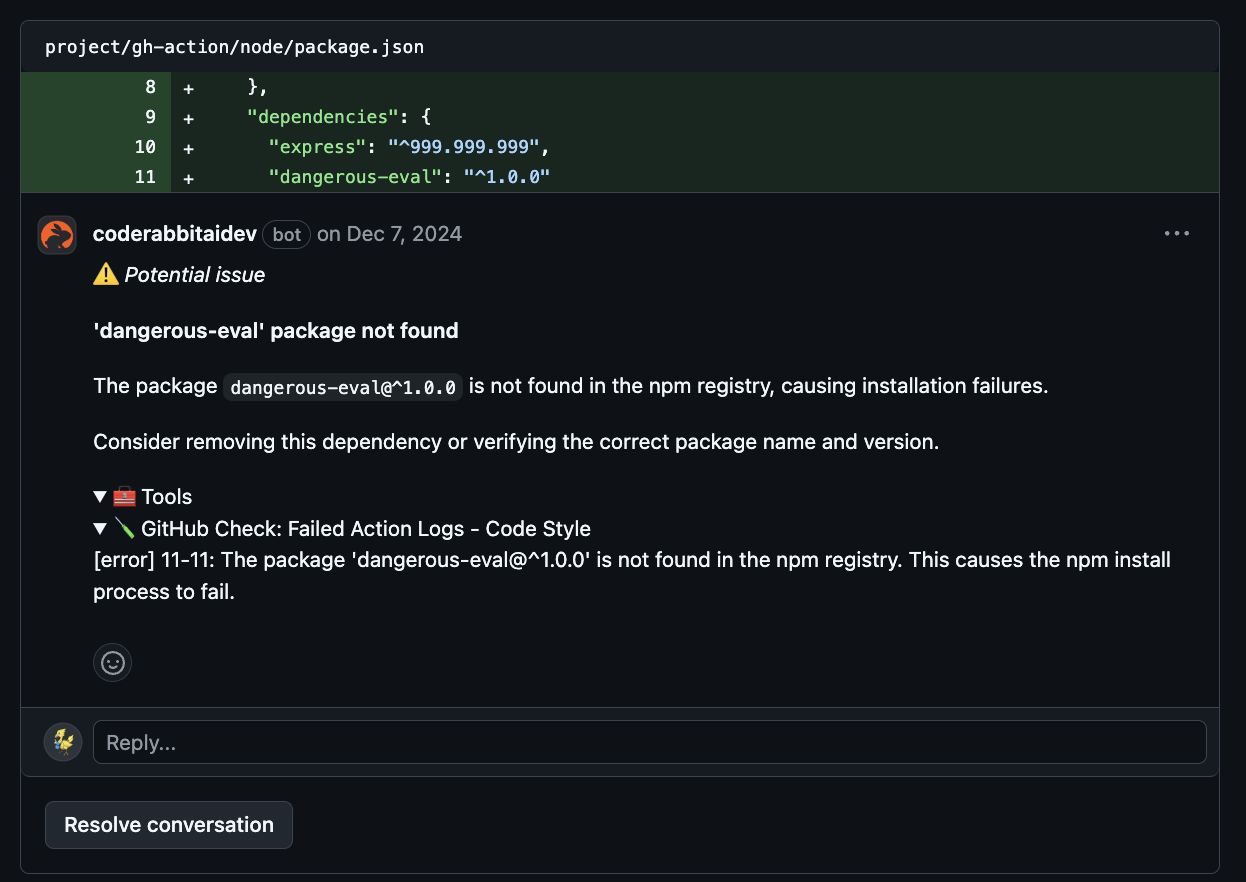Click your avatar beside the reply box
Image resolution: width=1246 pixels, height=882 pixels.
click(x=62, y=741)
